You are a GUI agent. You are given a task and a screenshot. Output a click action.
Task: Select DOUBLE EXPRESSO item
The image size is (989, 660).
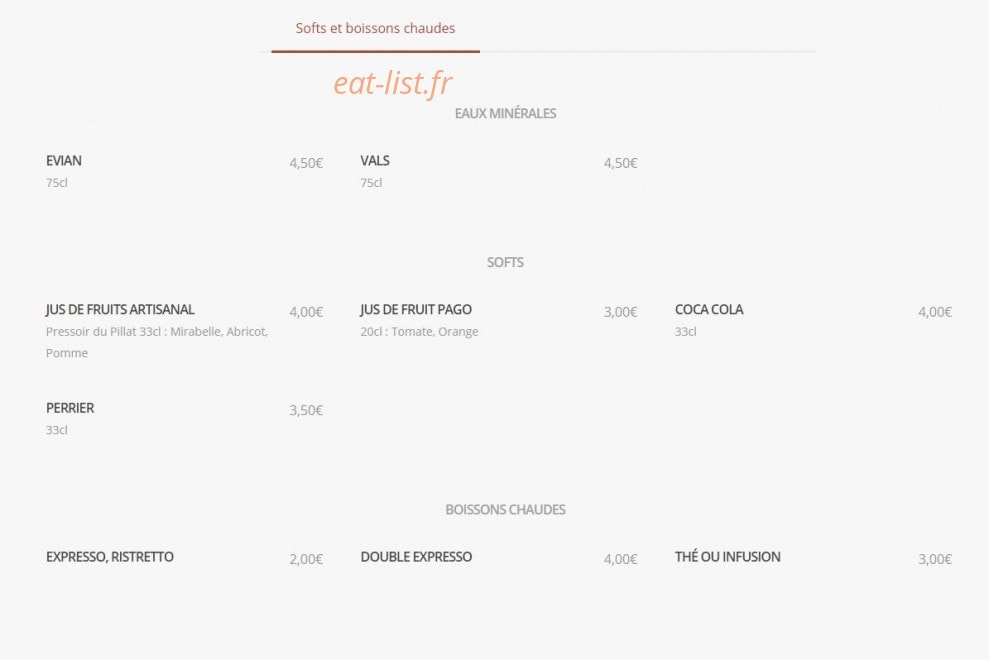416,557
